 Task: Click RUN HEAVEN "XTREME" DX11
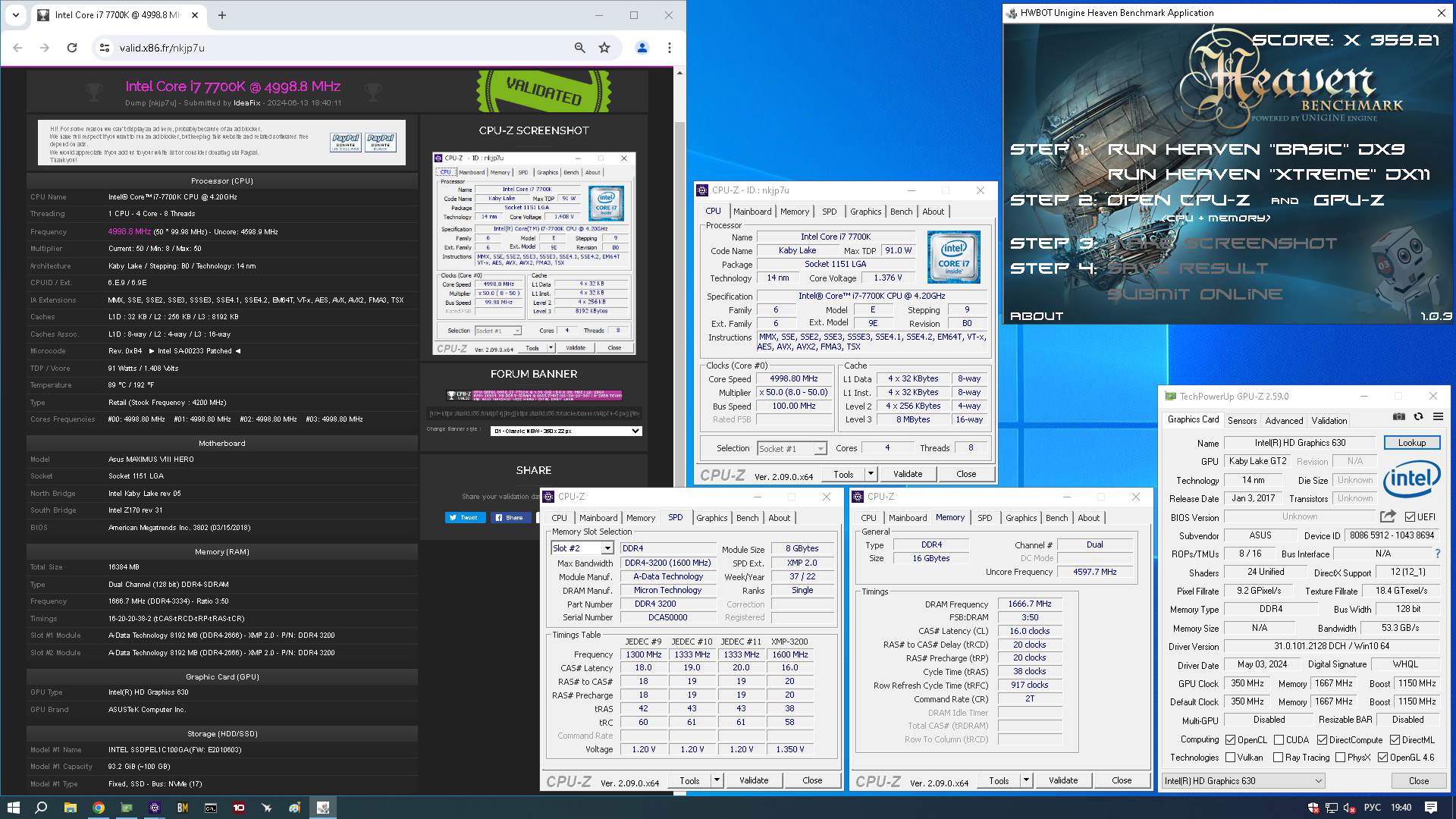pos(1268,174)
